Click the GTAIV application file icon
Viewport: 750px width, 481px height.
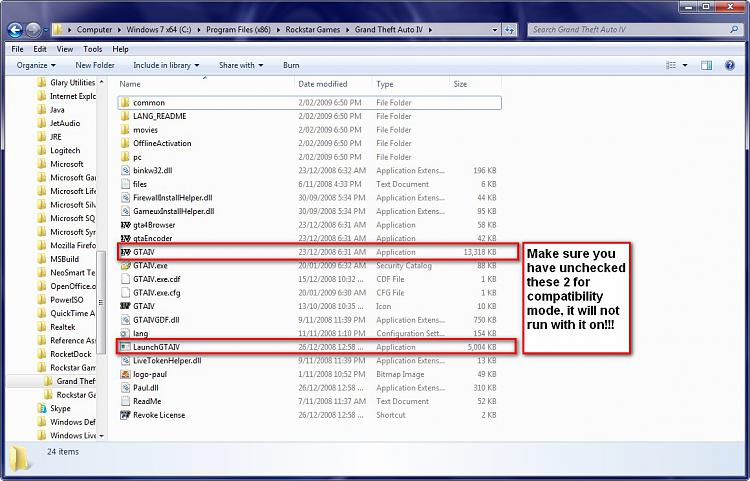pos(125,252)
